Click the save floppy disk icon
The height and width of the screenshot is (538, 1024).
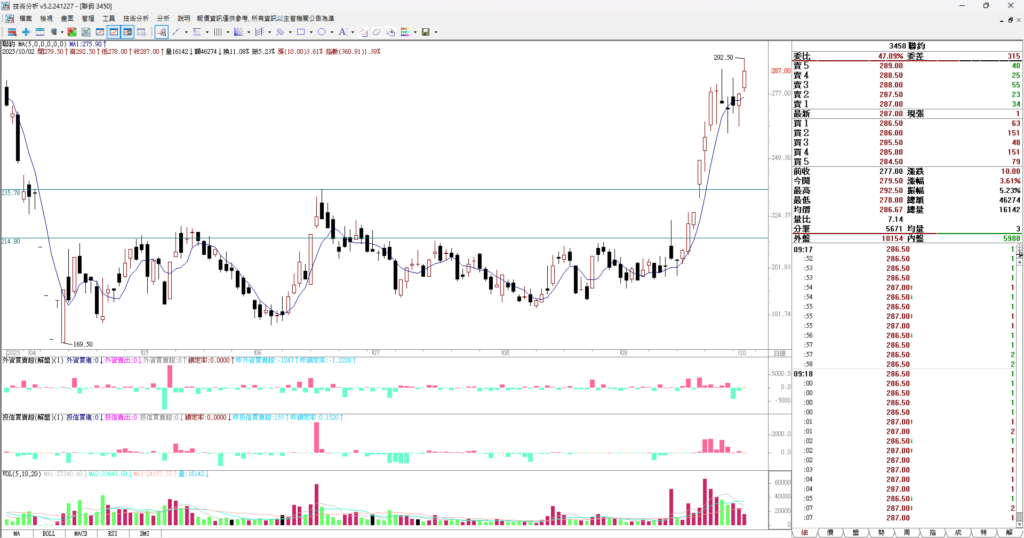425,32
